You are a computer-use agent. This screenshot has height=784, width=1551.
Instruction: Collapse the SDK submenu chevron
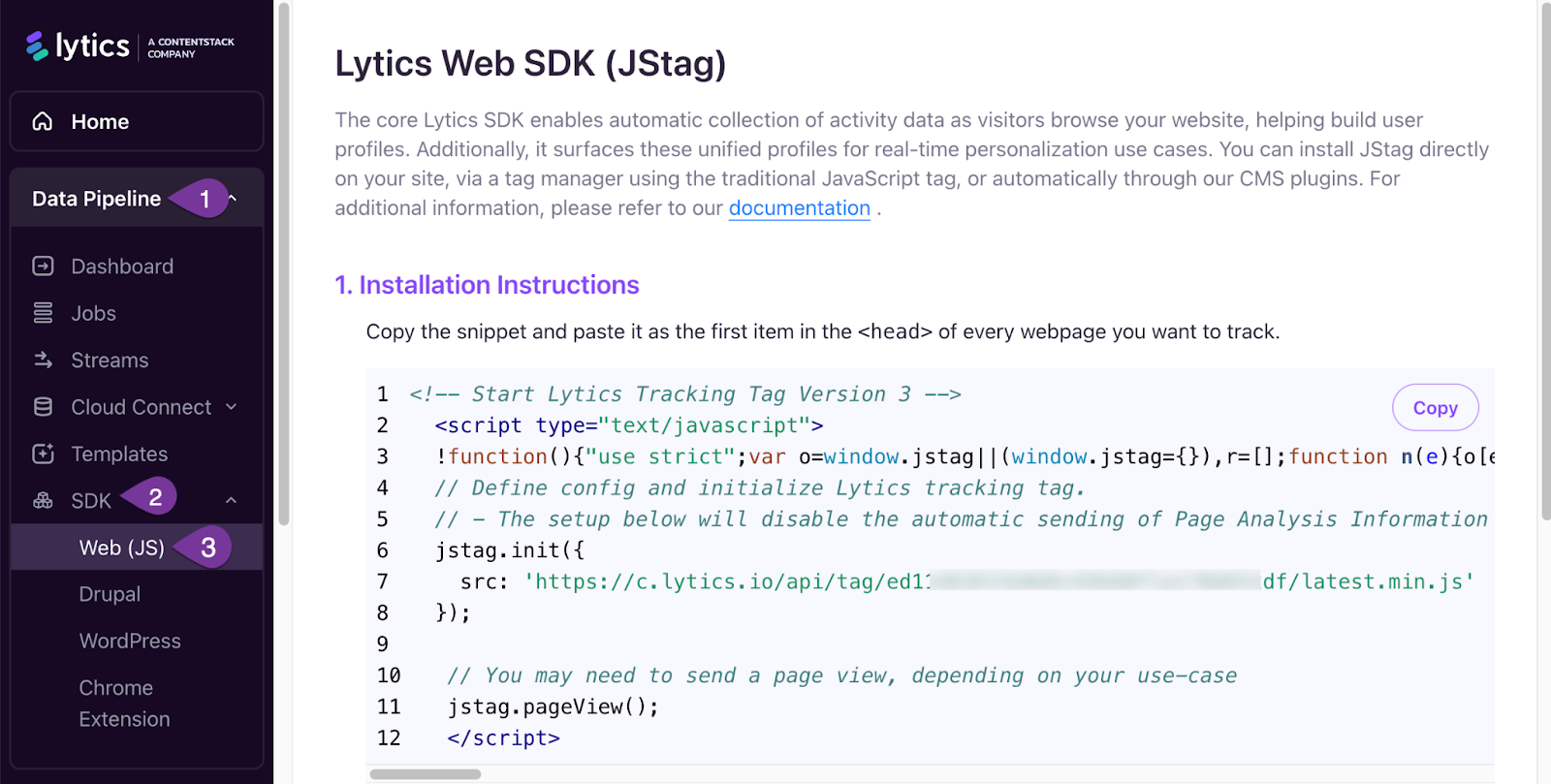pos(232,500)
